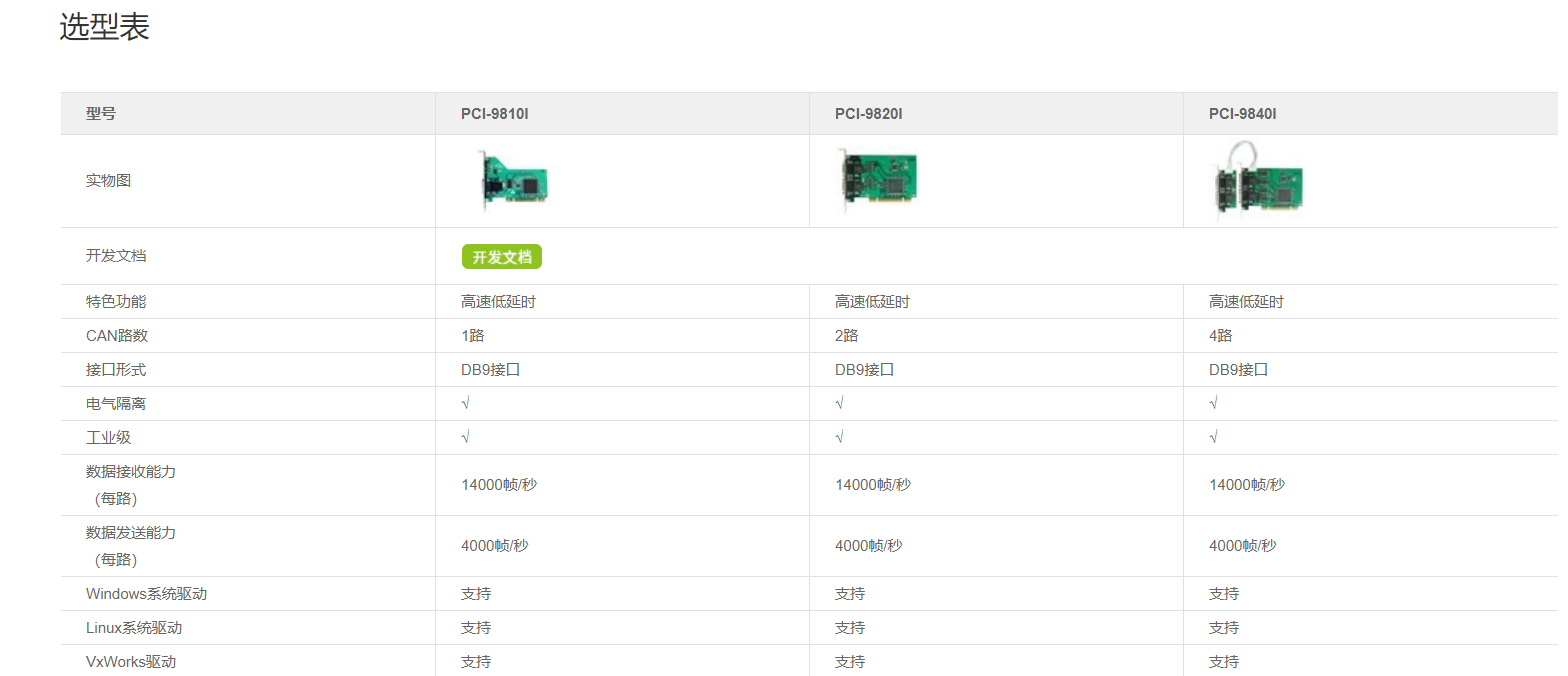The image size is (1568, 676).
Task: Click the Linux系统驱动 row label
Action: coord(134,627)
